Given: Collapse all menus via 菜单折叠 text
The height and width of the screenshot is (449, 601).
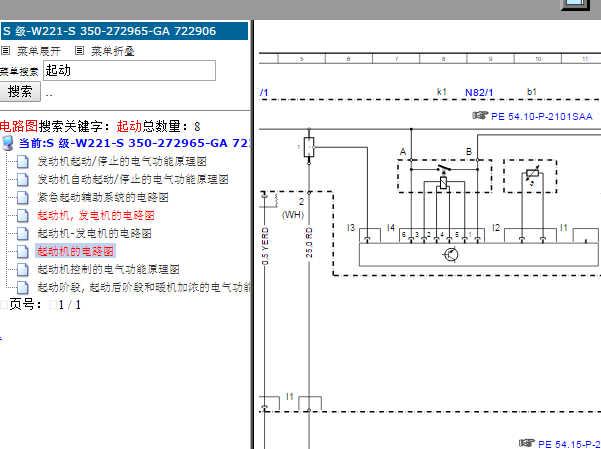Looking at the screenshot, I should coord(113,51).
